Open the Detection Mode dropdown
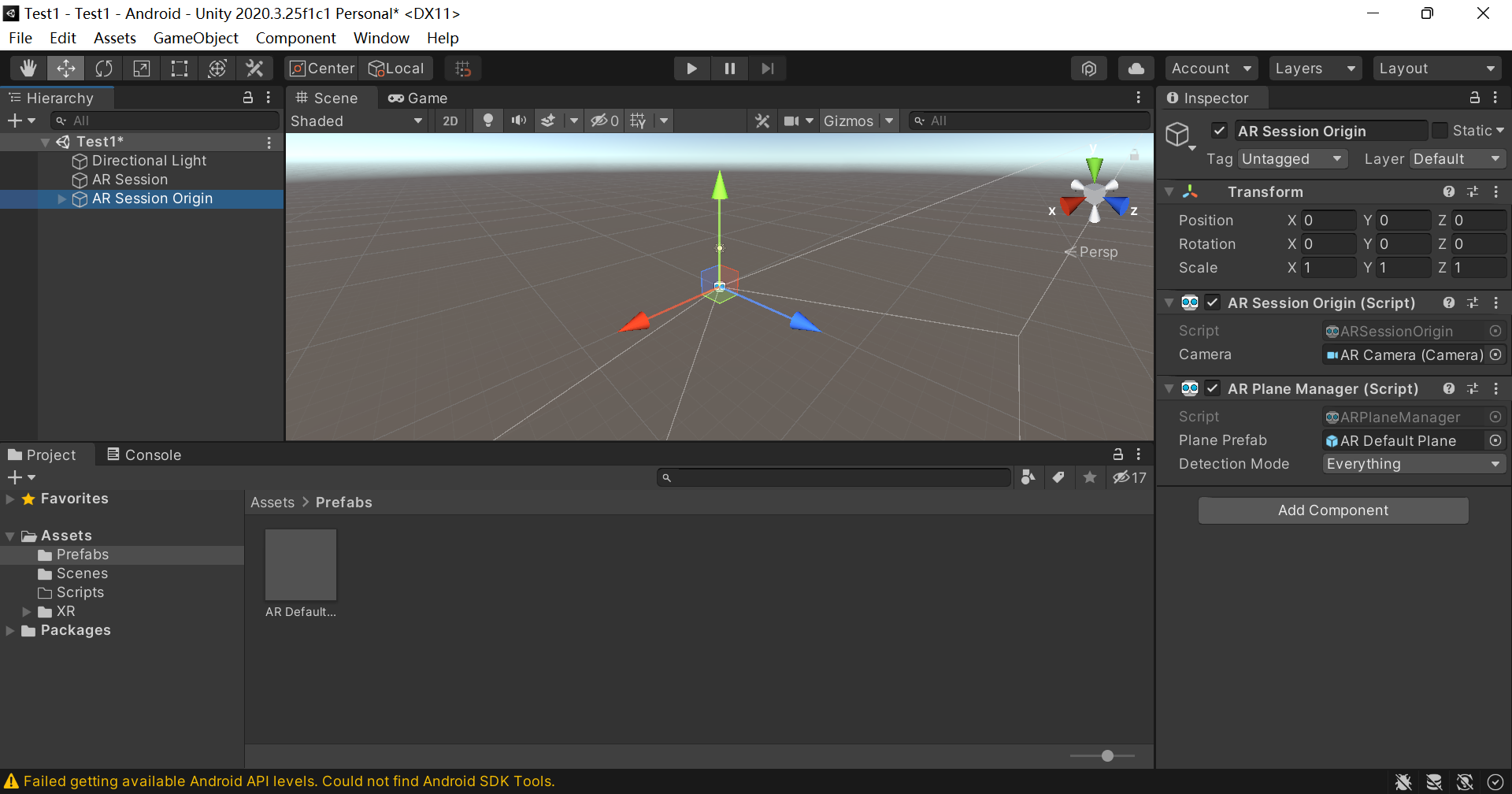 coord(1414,464)
